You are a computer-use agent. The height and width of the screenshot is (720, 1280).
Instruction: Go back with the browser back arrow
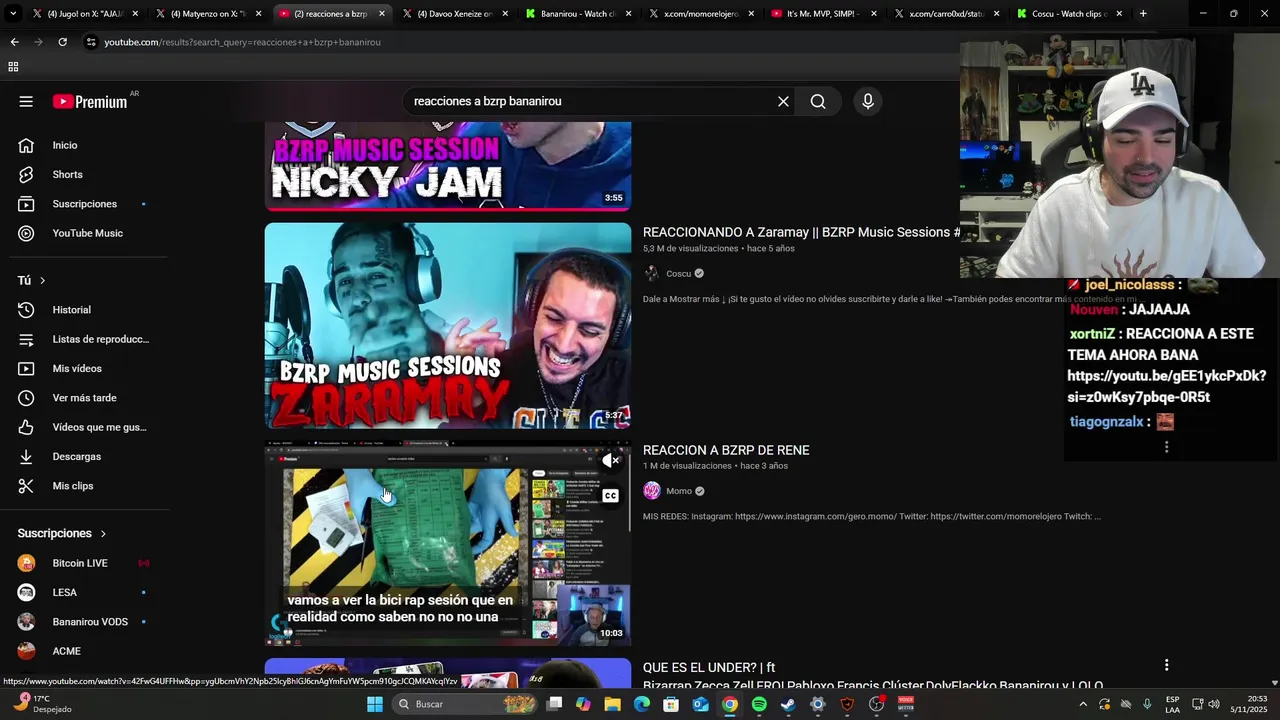(14, 42)
